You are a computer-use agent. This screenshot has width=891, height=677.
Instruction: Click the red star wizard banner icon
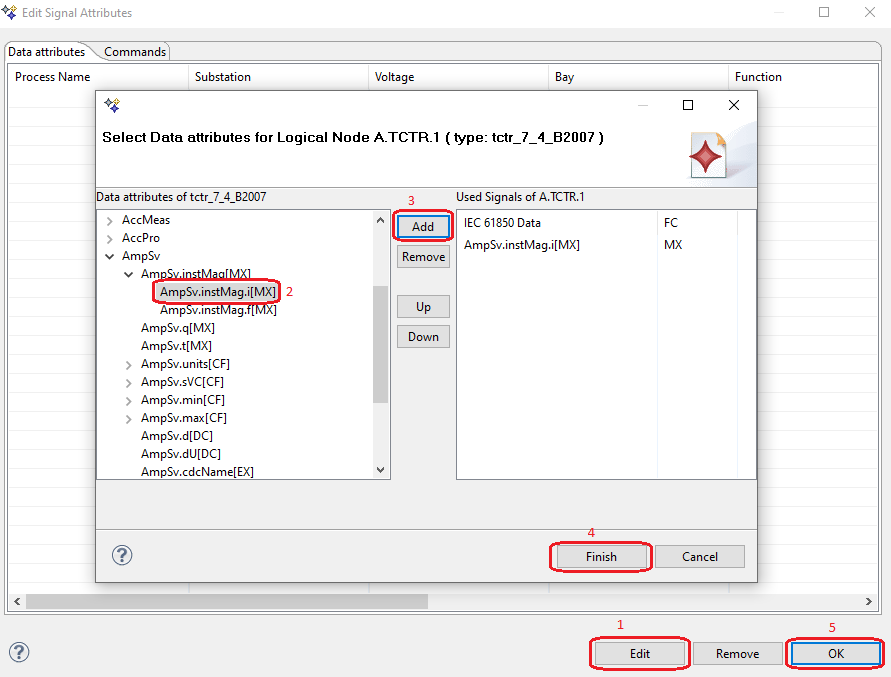click(x=708, y=155)
